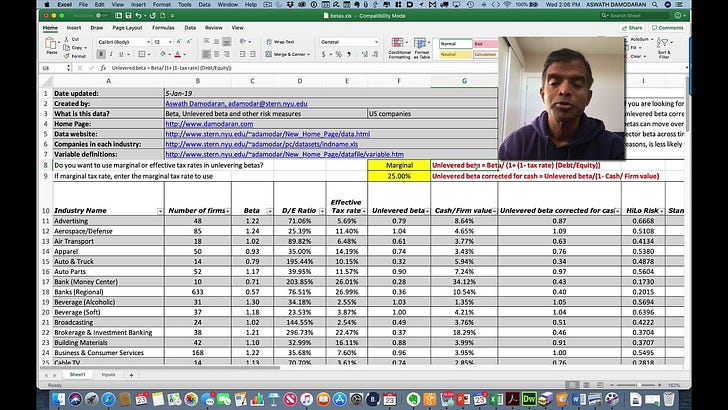Image resolution: width=728 pixels, height=410 pixels.
Task: Open the Unlevered beta column filter dropdown
Action: [x=427, y=211]
